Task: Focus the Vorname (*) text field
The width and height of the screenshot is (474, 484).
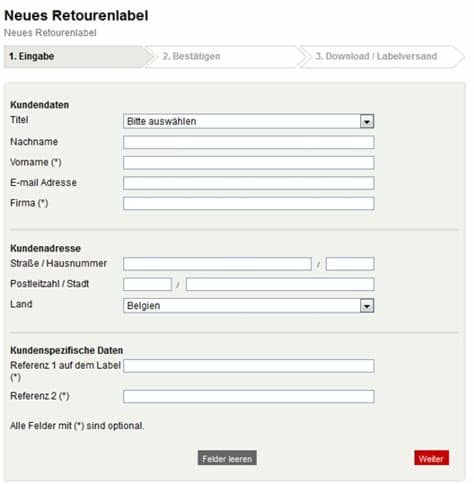Action: pos(248,163)
